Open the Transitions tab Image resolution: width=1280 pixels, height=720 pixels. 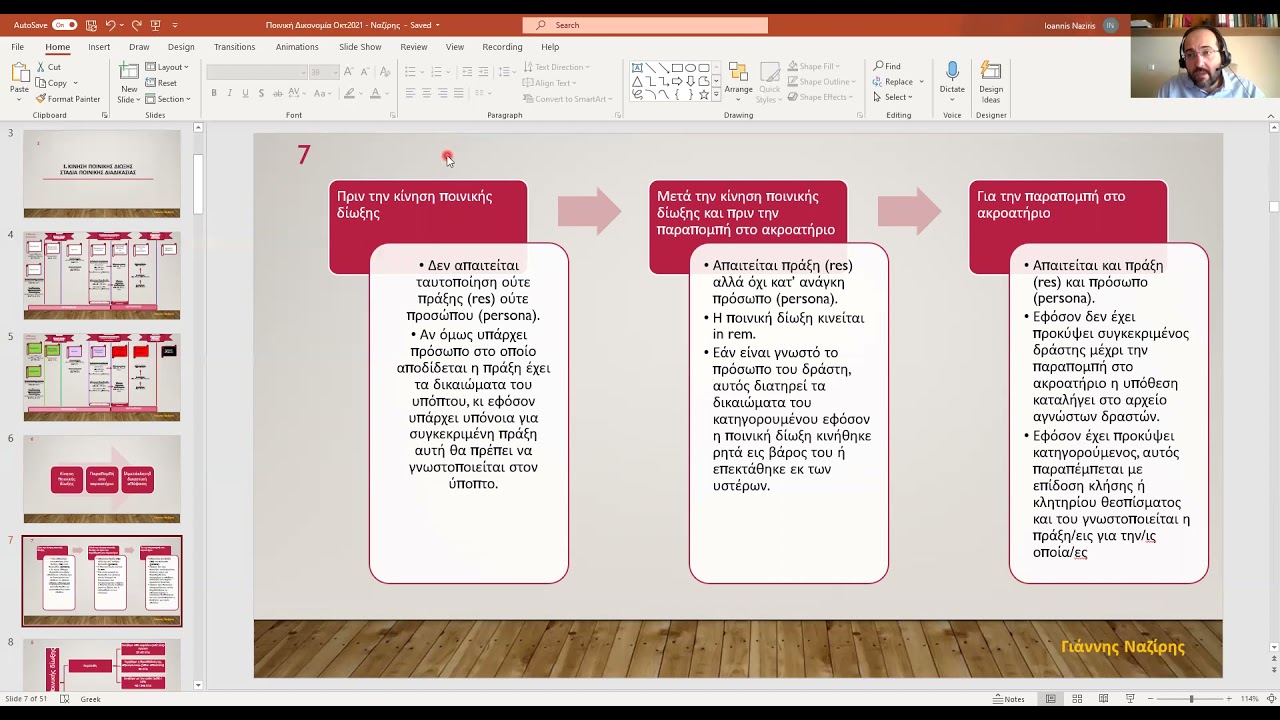[x=234, y=47]
